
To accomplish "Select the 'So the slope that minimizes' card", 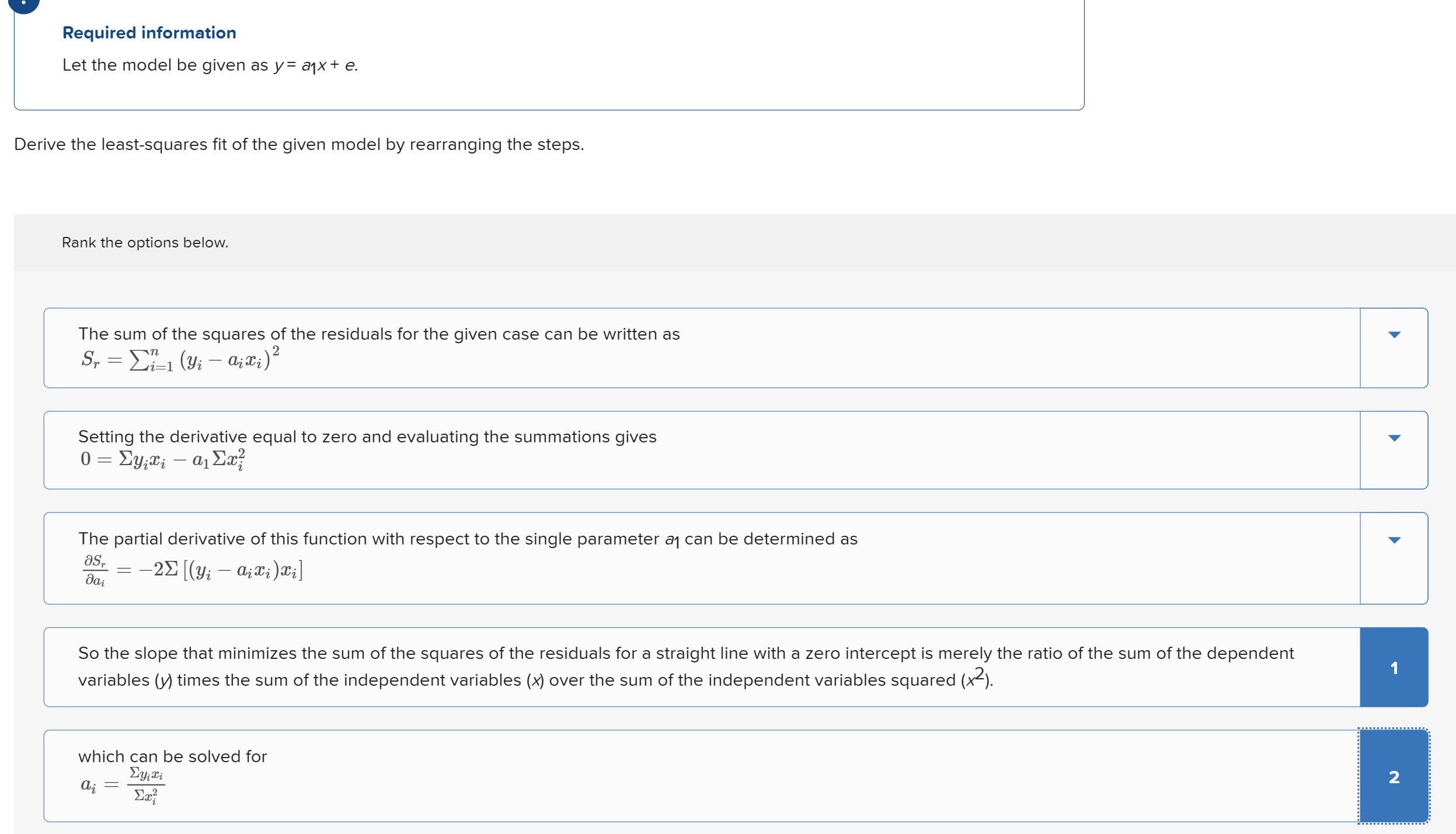I will (x=702, y=667).
